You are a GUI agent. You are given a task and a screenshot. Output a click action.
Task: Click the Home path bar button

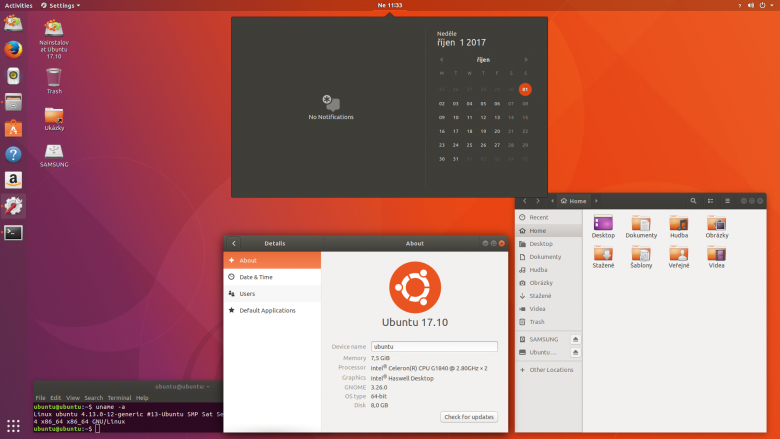[x=574, y=201]
